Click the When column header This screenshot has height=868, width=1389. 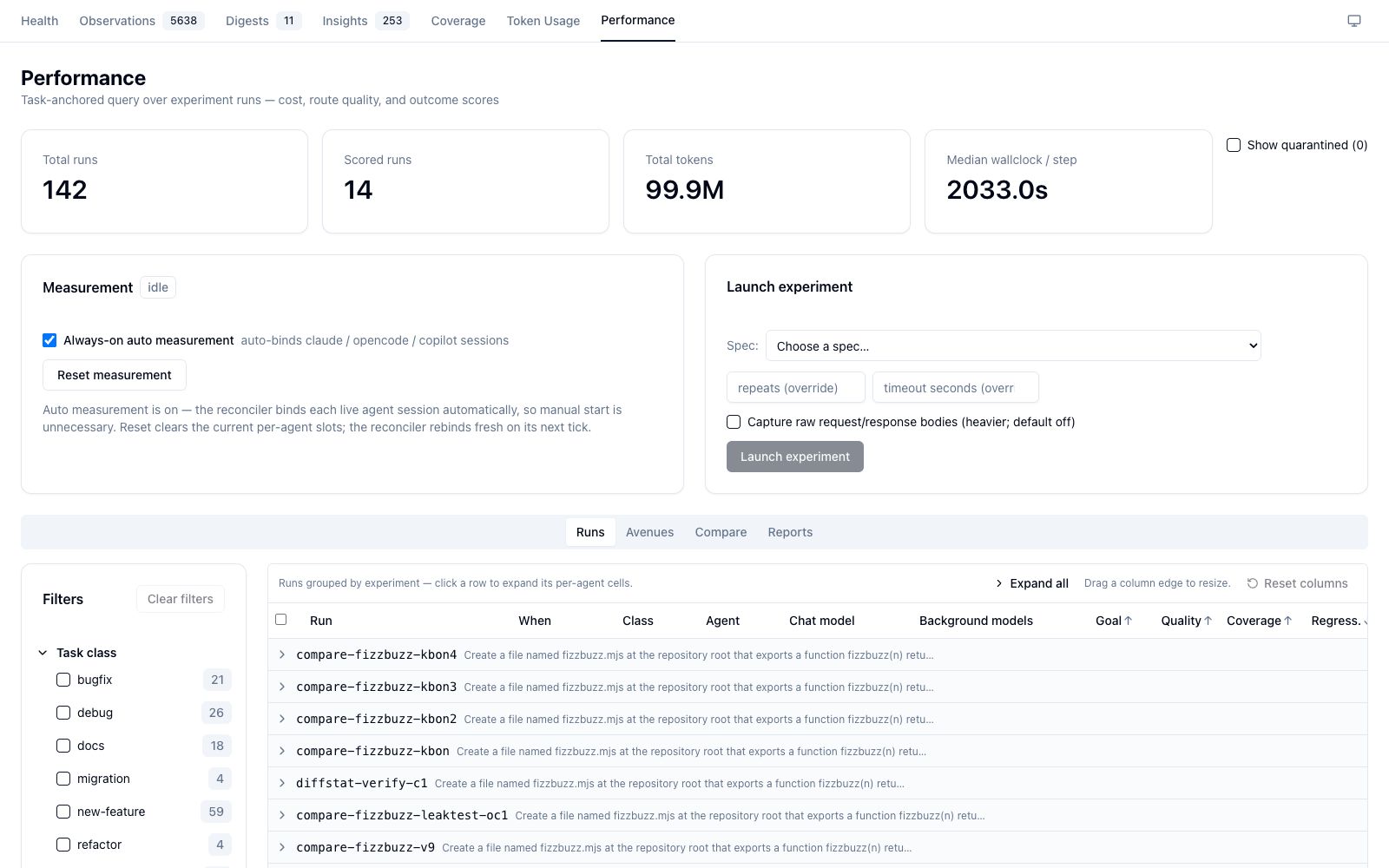pos(535,621)
